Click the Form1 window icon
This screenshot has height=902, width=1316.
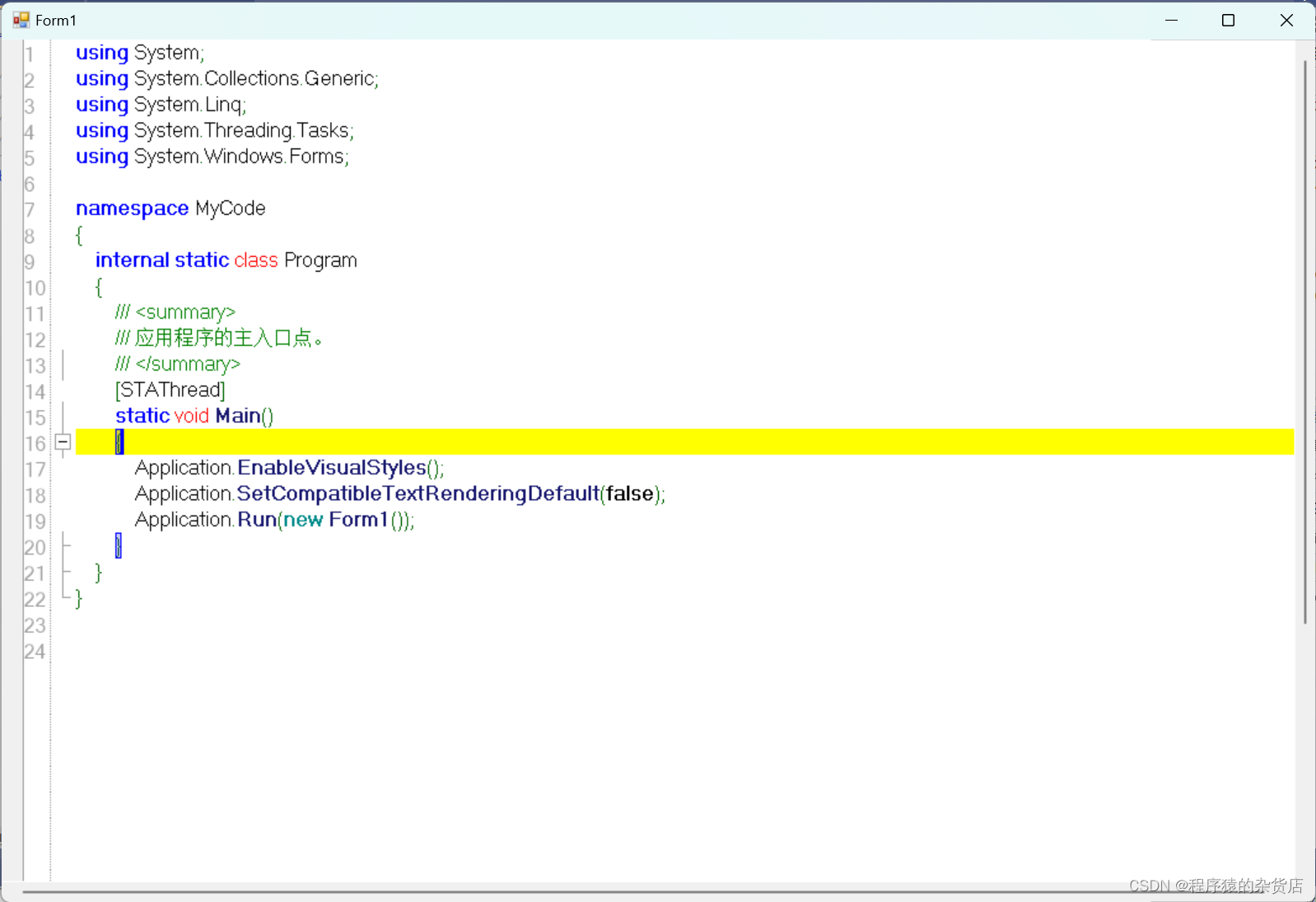[x=21, y=20]
